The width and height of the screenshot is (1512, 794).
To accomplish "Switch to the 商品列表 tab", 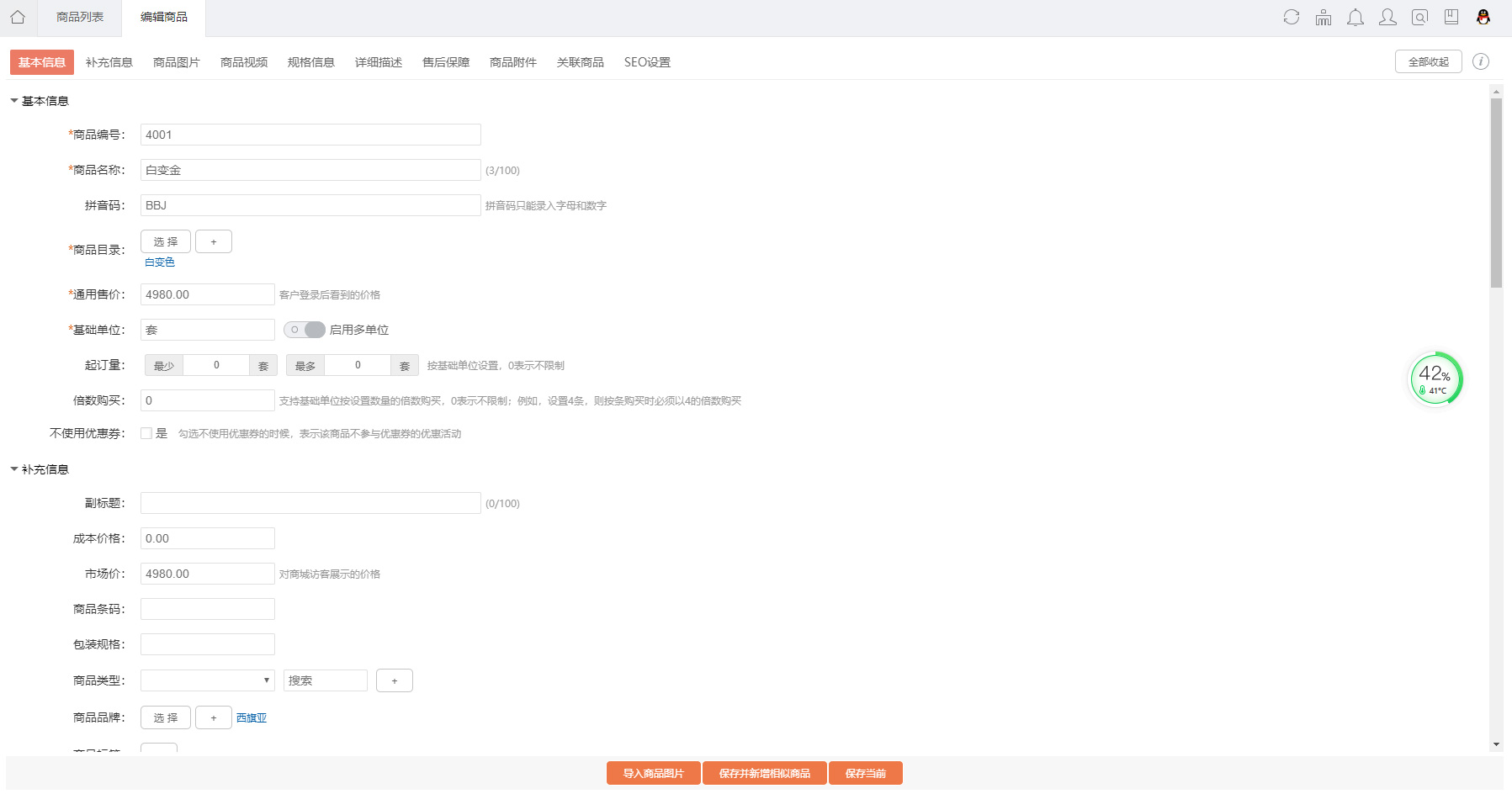I will pyautogui.click(x=80, y=17).
